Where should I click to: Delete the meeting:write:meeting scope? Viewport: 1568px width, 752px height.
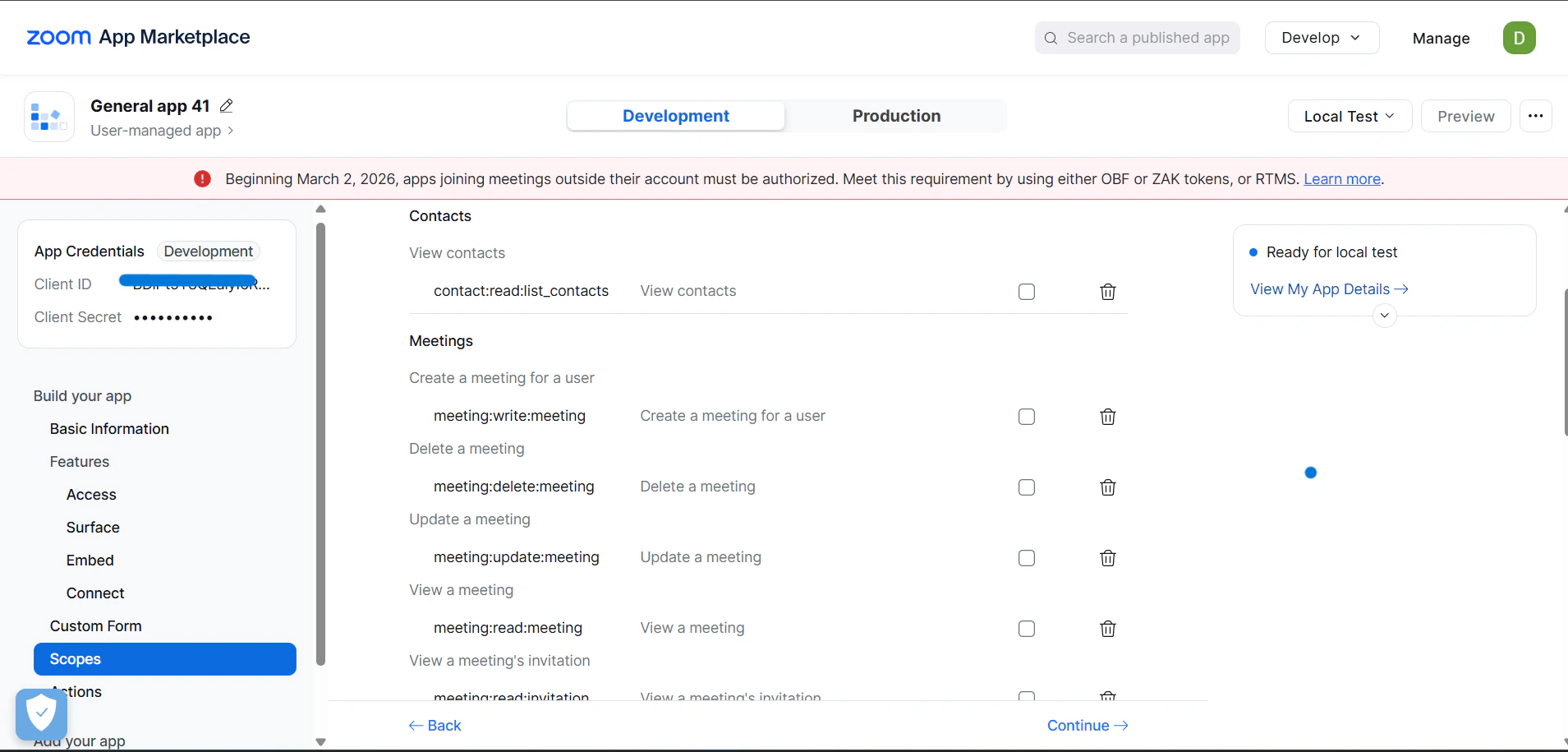(1107, 417)
